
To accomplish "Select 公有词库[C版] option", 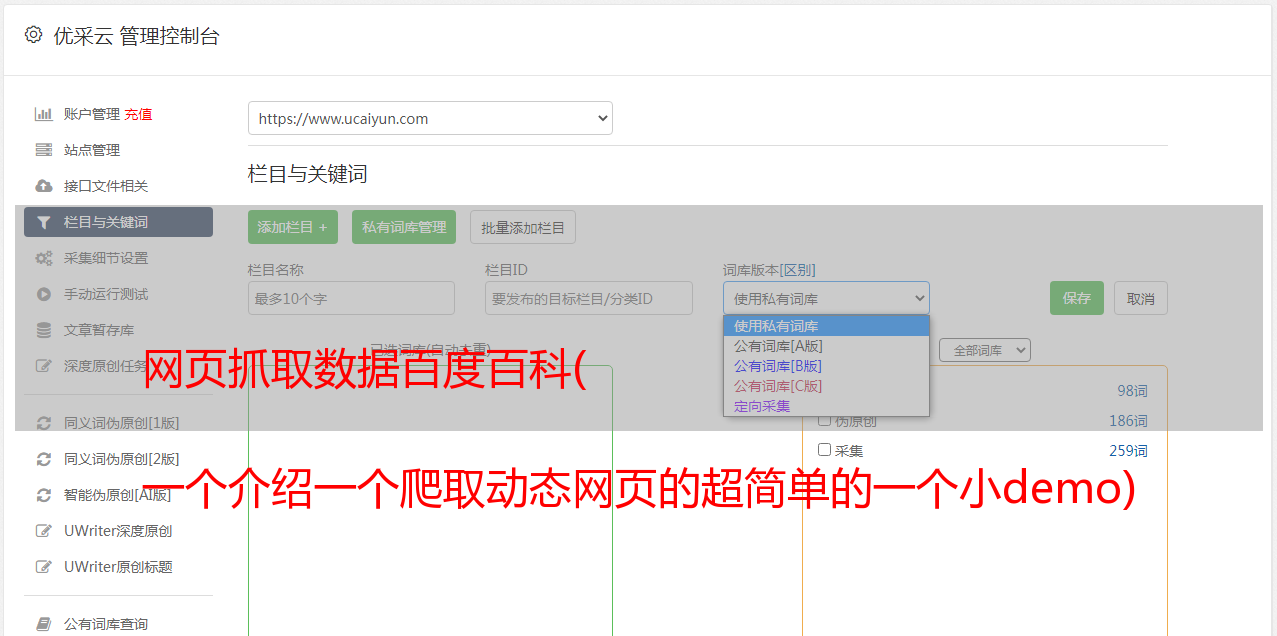I will 826,386.
